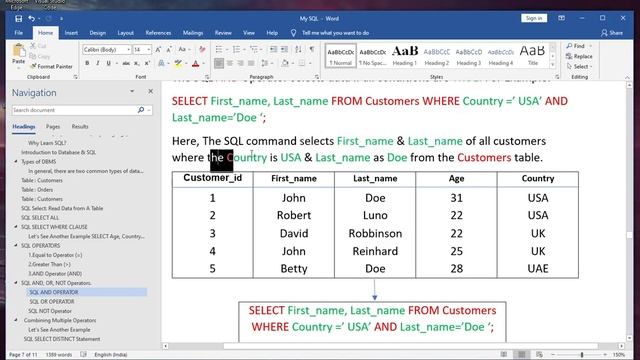Save the document with the floppy icon
The height and width of the screenshot is (360, 640).
[18, 18]
